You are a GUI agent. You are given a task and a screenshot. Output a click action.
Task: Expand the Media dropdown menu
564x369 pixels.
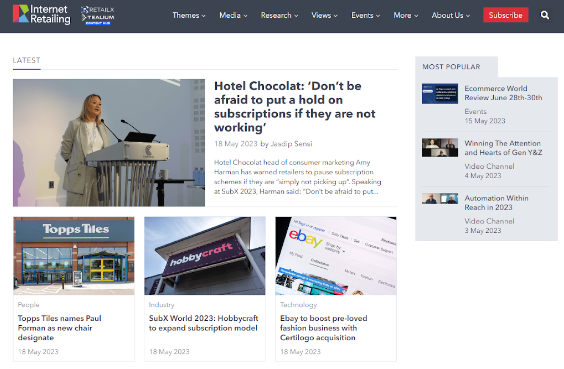click(233, 15)
